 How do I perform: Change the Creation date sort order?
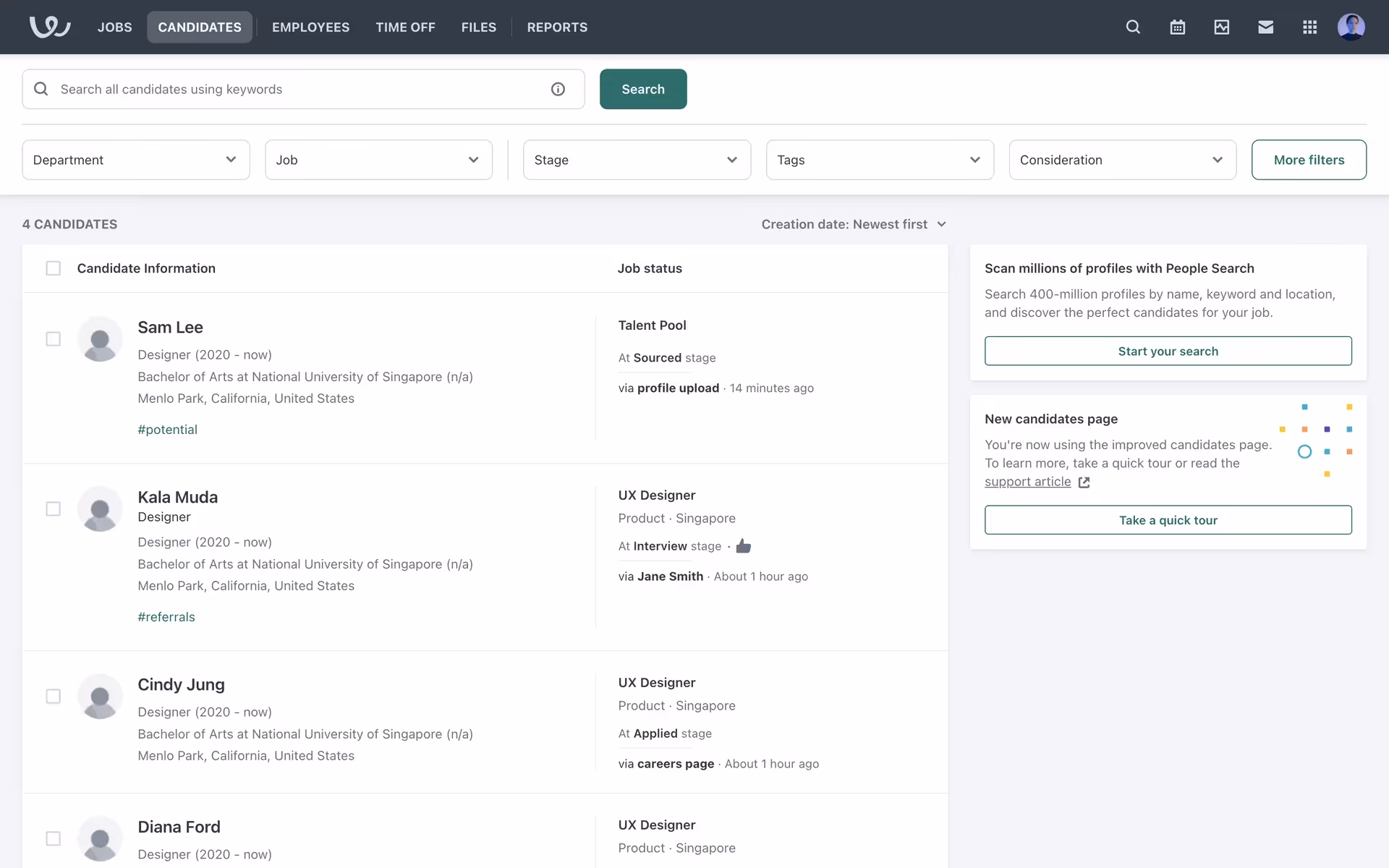(x=854, y=224)
